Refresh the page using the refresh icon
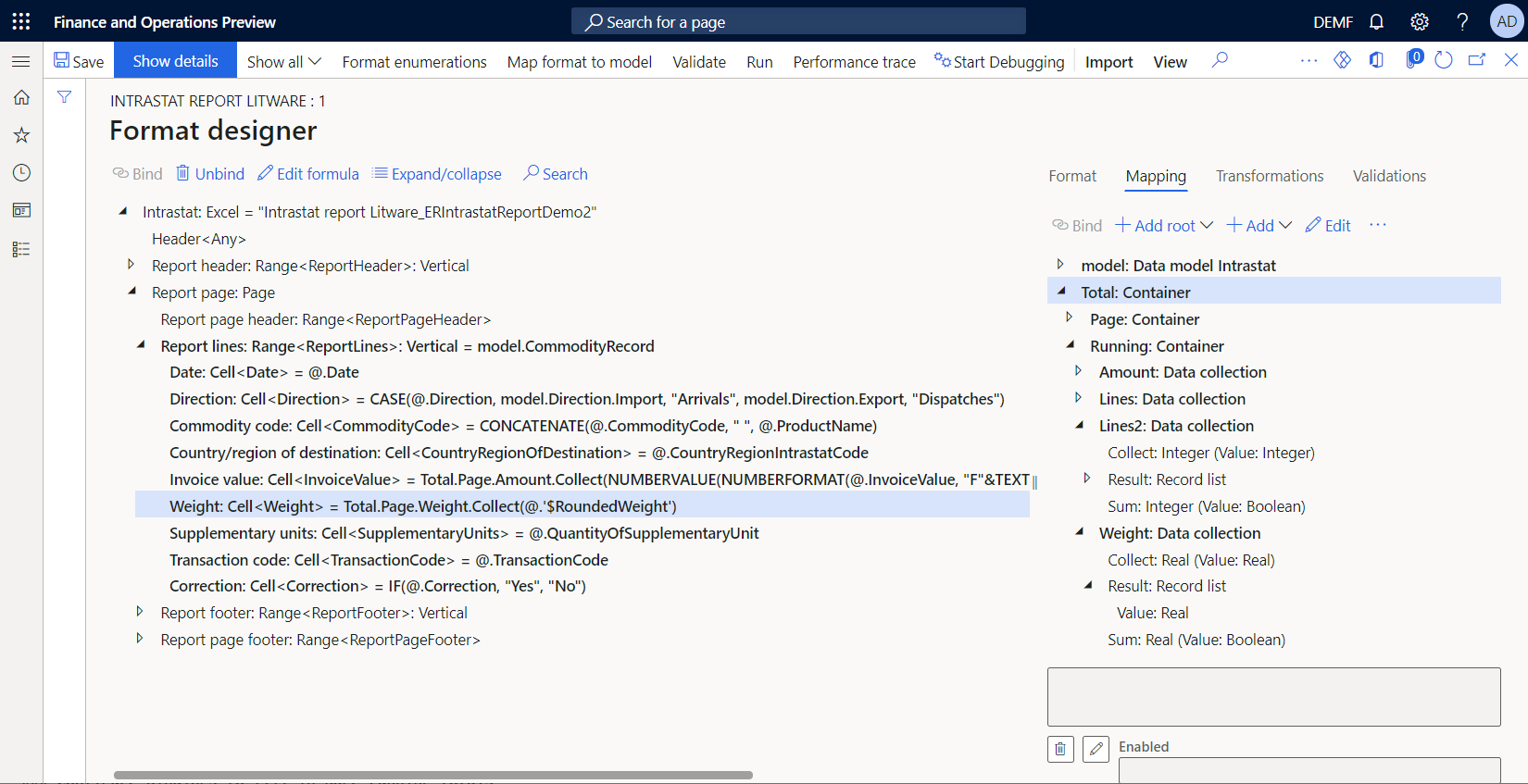Image resolution: width=1528 pixels, height=784 pixels. click(1444, 60)
